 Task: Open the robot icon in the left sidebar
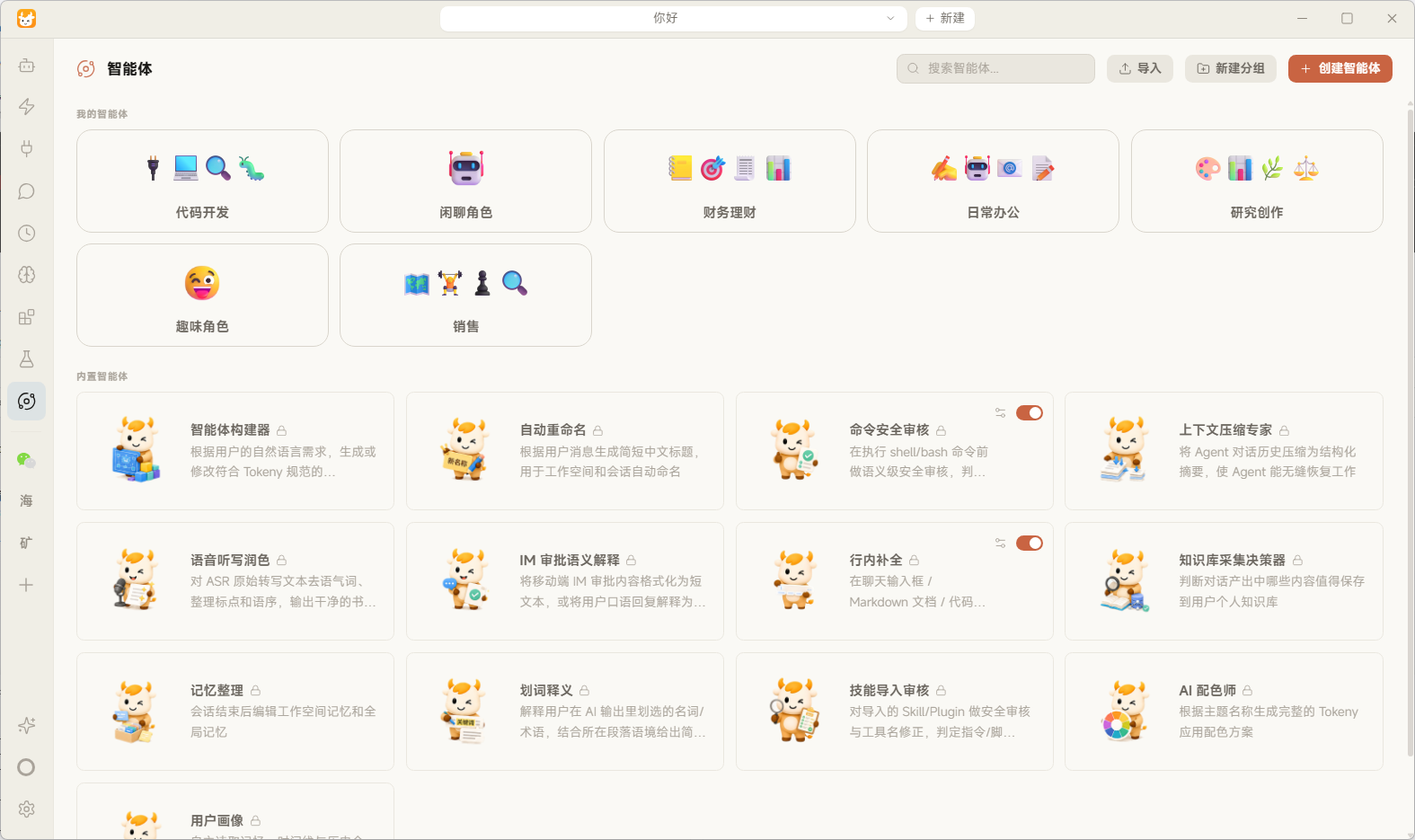pos(27,65)
